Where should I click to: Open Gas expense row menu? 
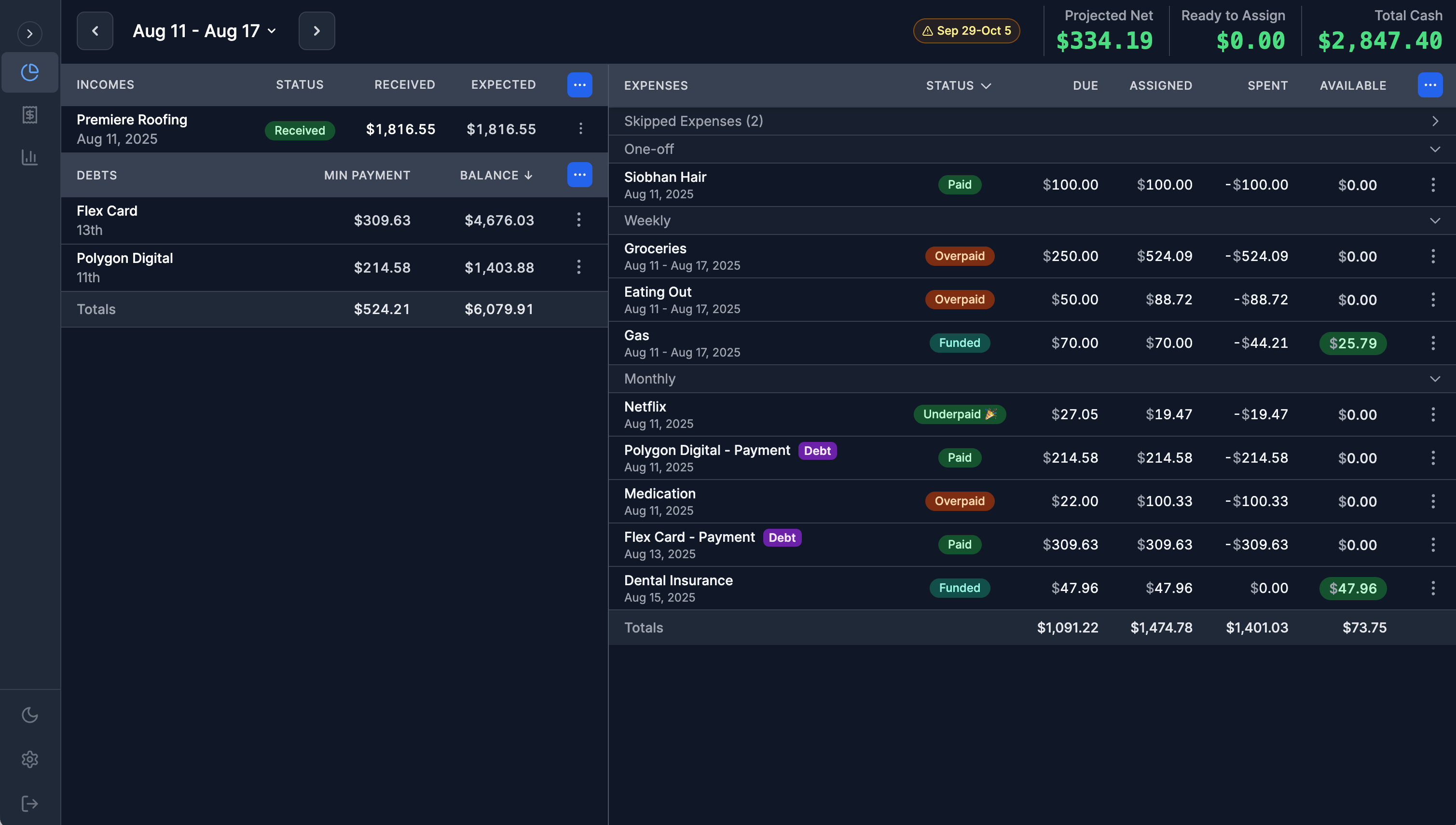(1433, 343)
